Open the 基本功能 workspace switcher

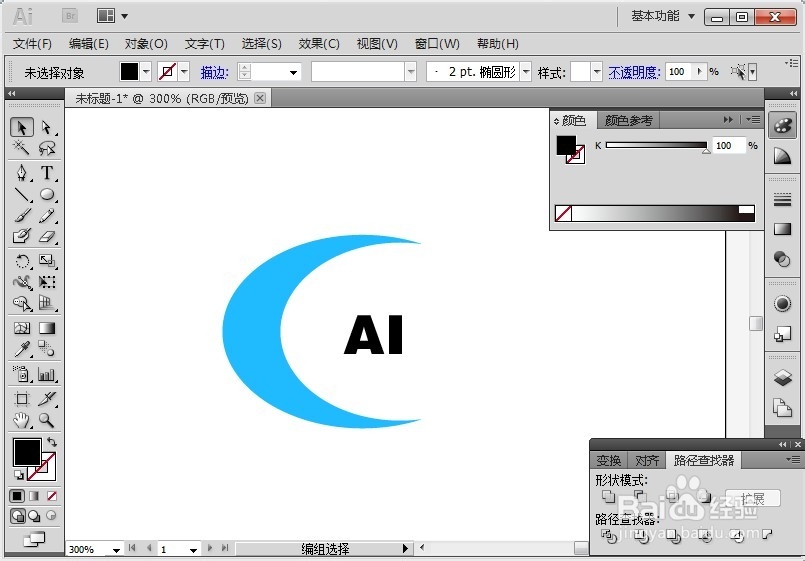[x=663, y=16]
